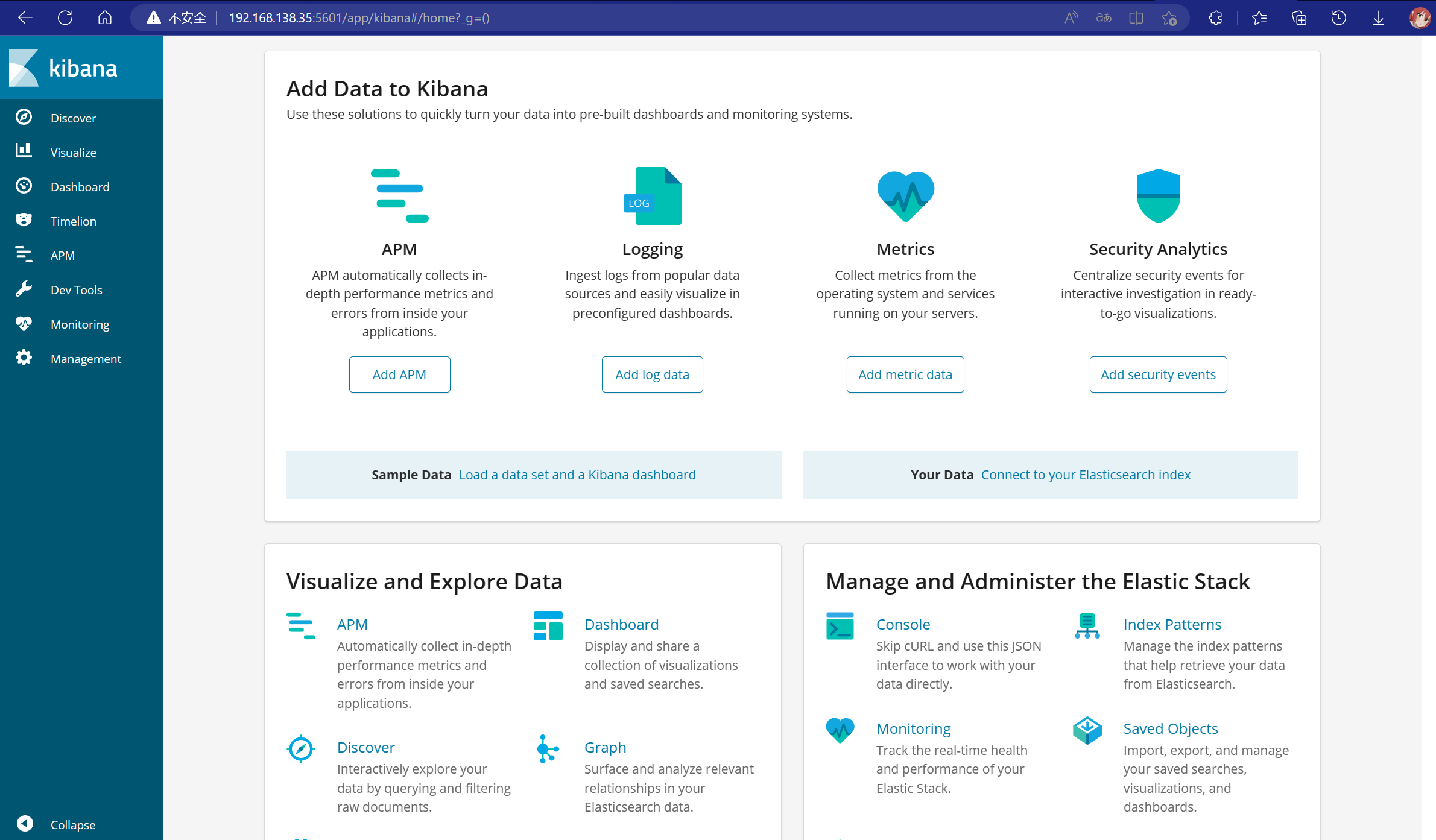Click the Console terminal icon
The width and height of the screenshot is (1436, 840).
click(840, 627)
